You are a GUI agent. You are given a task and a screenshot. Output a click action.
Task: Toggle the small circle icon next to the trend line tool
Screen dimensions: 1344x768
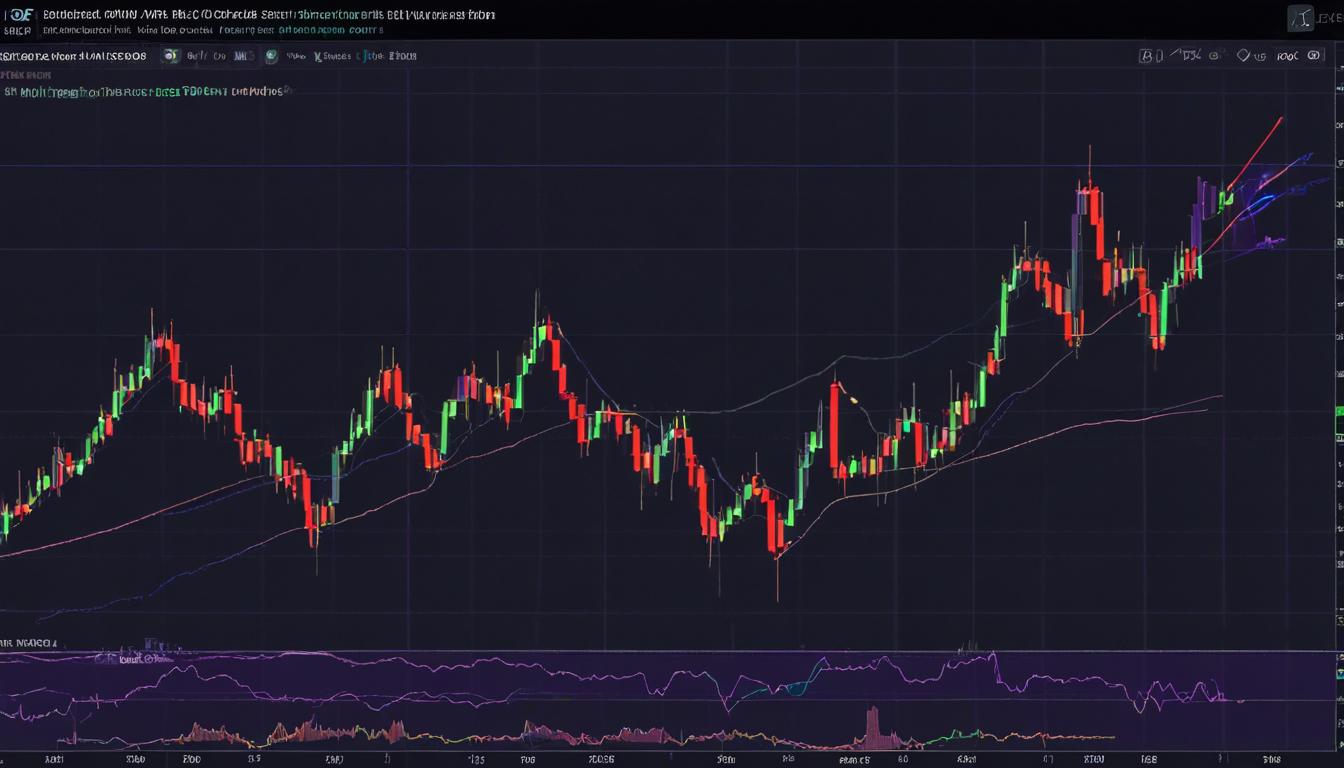pyautogui.click(x=1215, y=57)
